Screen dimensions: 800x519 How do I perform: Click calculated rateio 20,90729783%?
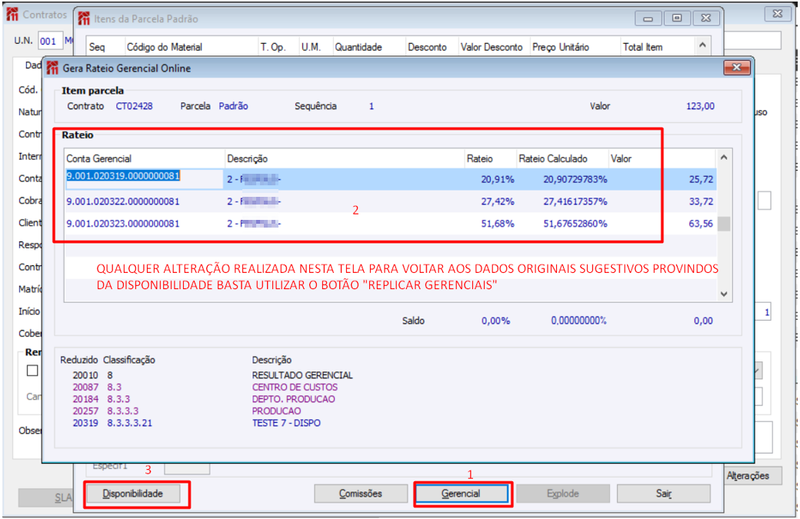pos(575,180)
